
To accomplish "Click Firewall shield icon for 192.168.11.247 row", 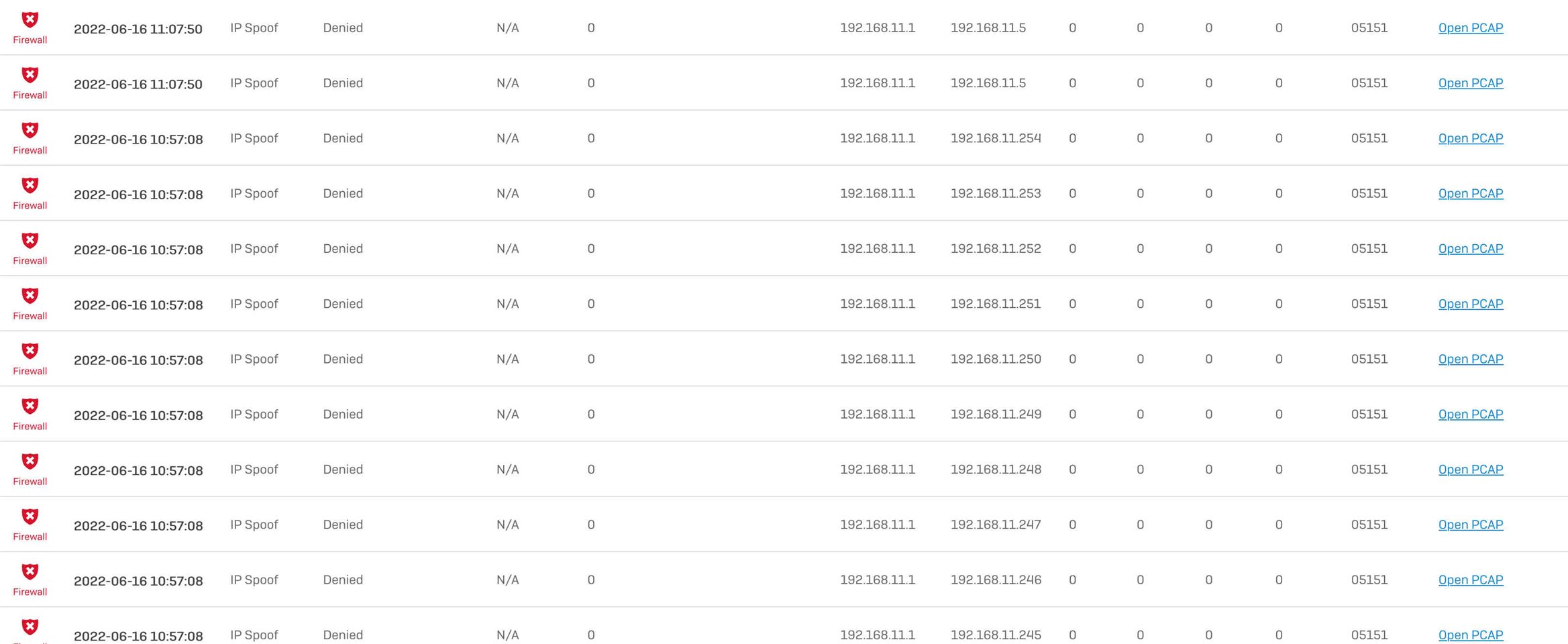I will tap(30, 517).
